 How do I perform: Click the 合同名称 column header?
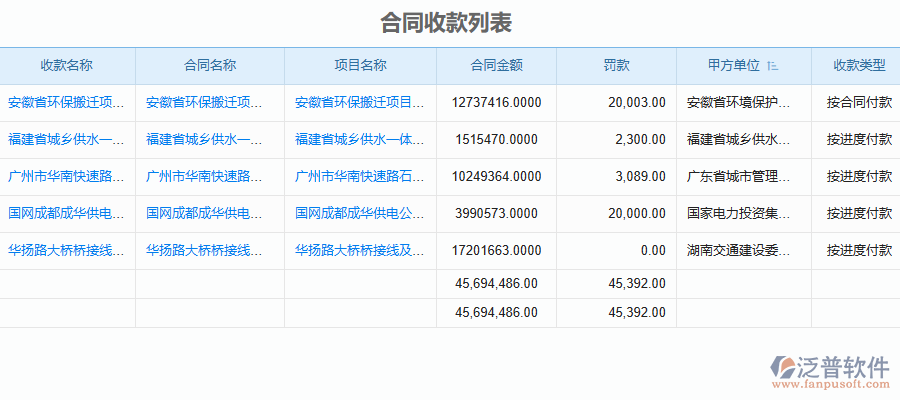(x=210, y=66)
